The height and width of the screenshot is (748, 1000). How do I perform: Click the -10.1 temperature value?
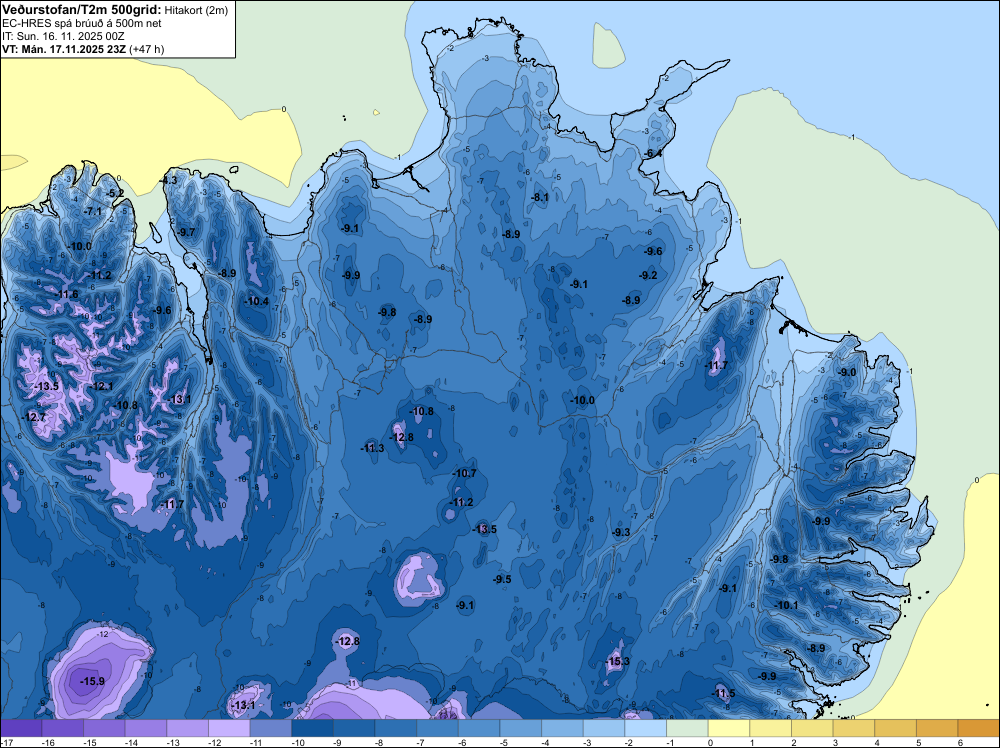coord(786,605)
